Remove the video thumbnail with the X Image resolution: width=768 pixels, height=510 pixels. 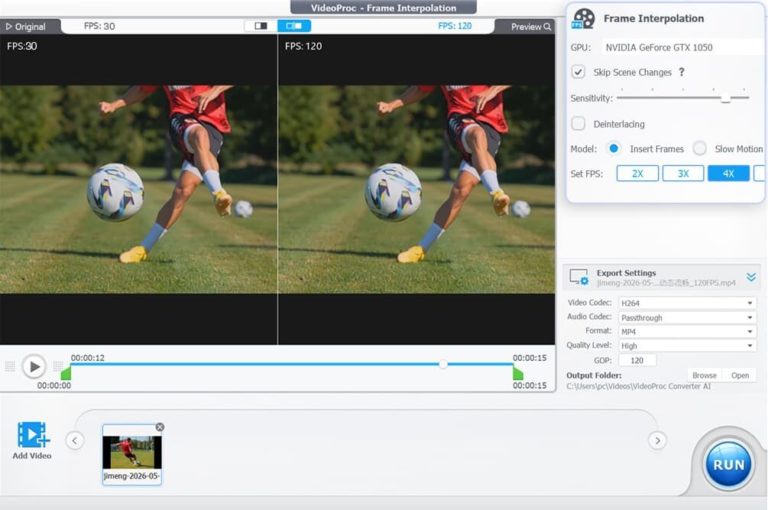160,427
